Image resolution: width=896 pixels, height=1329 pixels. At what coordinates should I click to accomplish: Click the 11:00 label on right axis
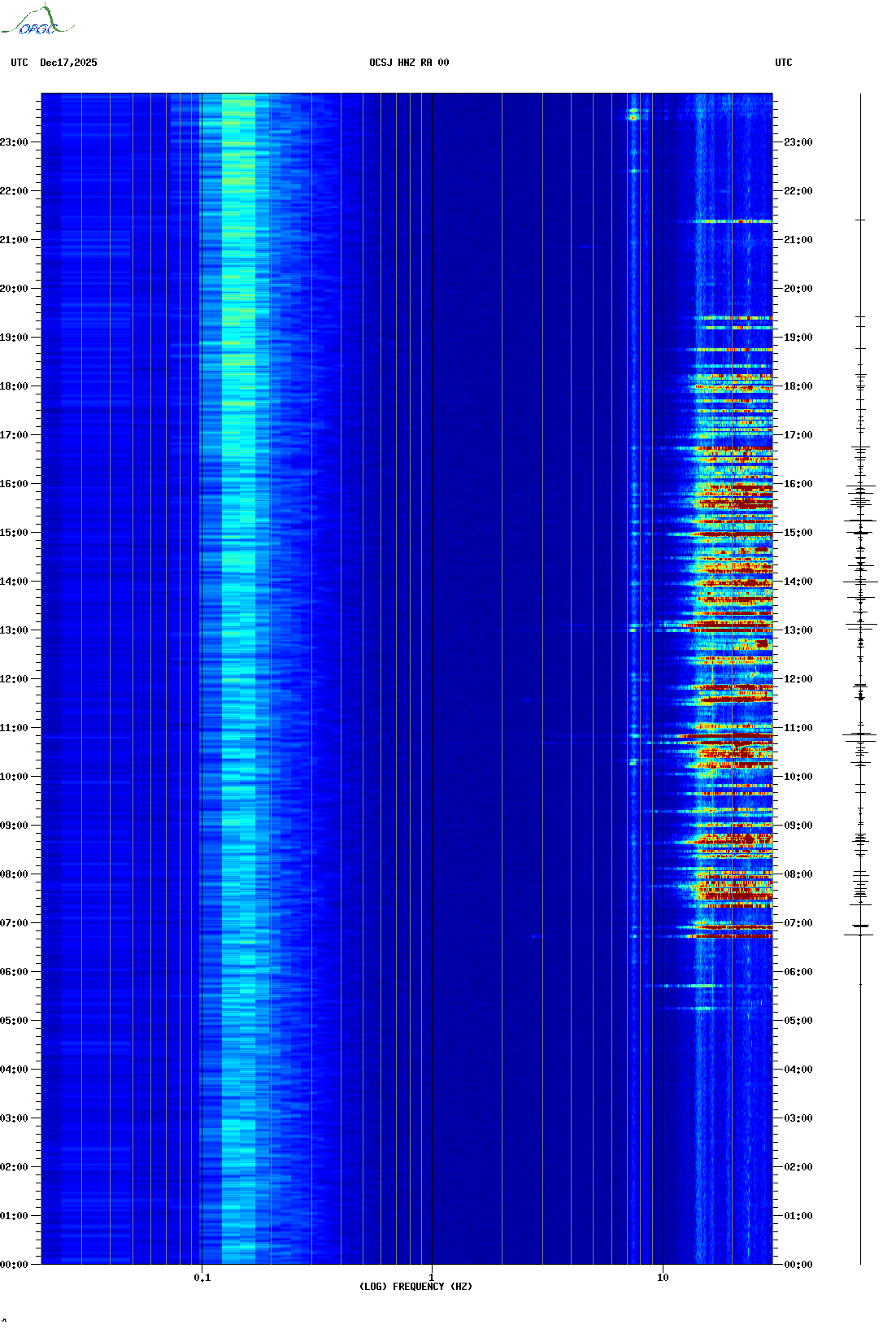point(798,728)
